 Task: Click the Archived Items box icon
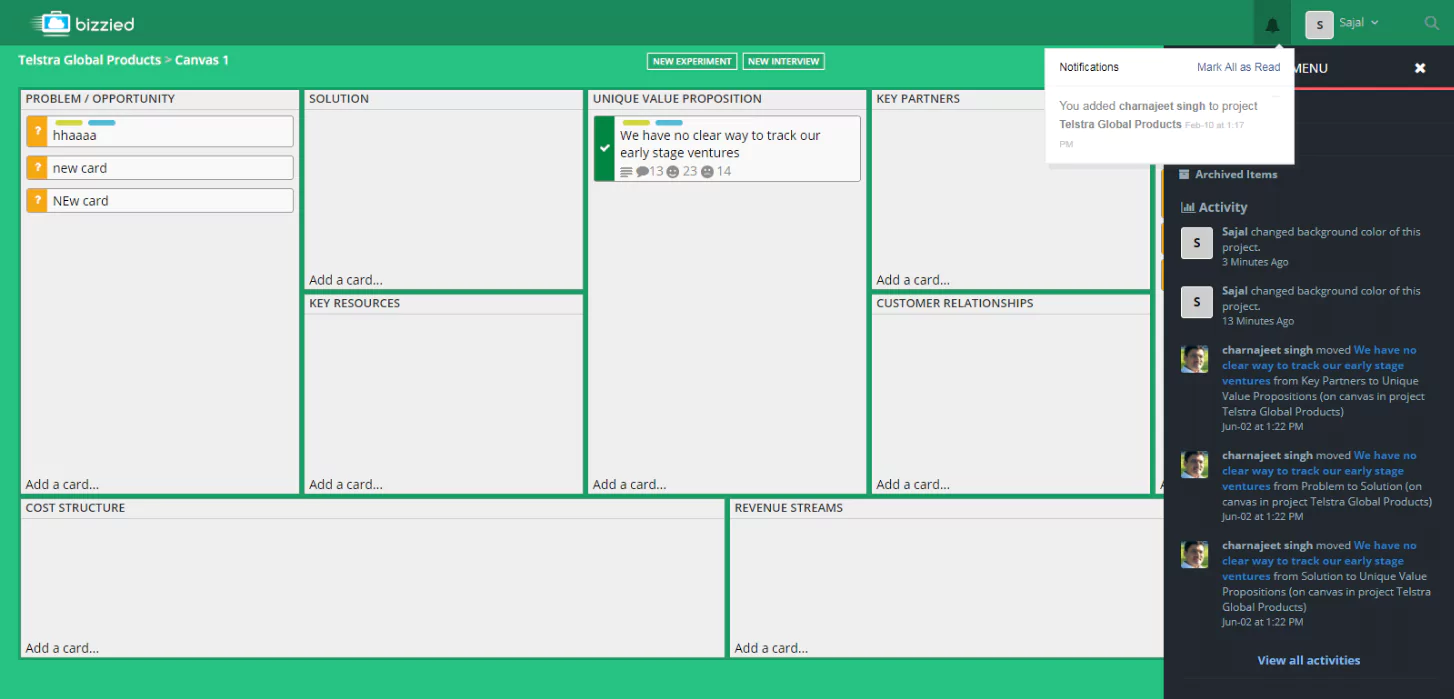(1184, 174)
